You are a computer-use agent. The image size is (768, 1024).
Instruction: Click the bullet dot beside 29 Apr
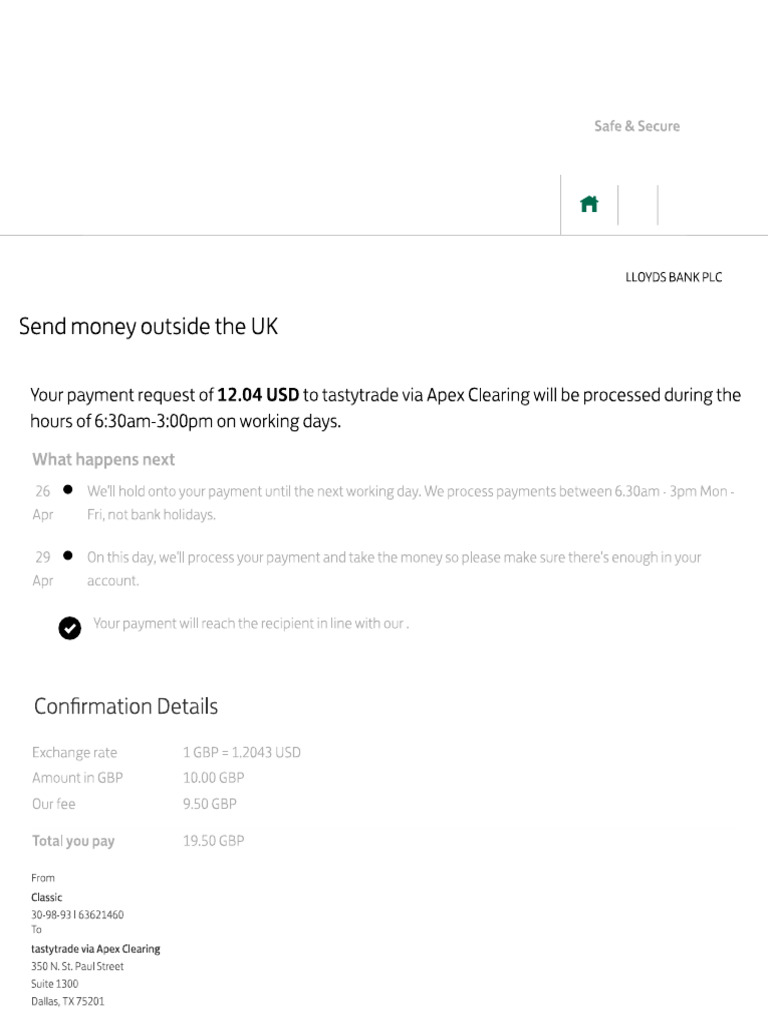point(67,555)
